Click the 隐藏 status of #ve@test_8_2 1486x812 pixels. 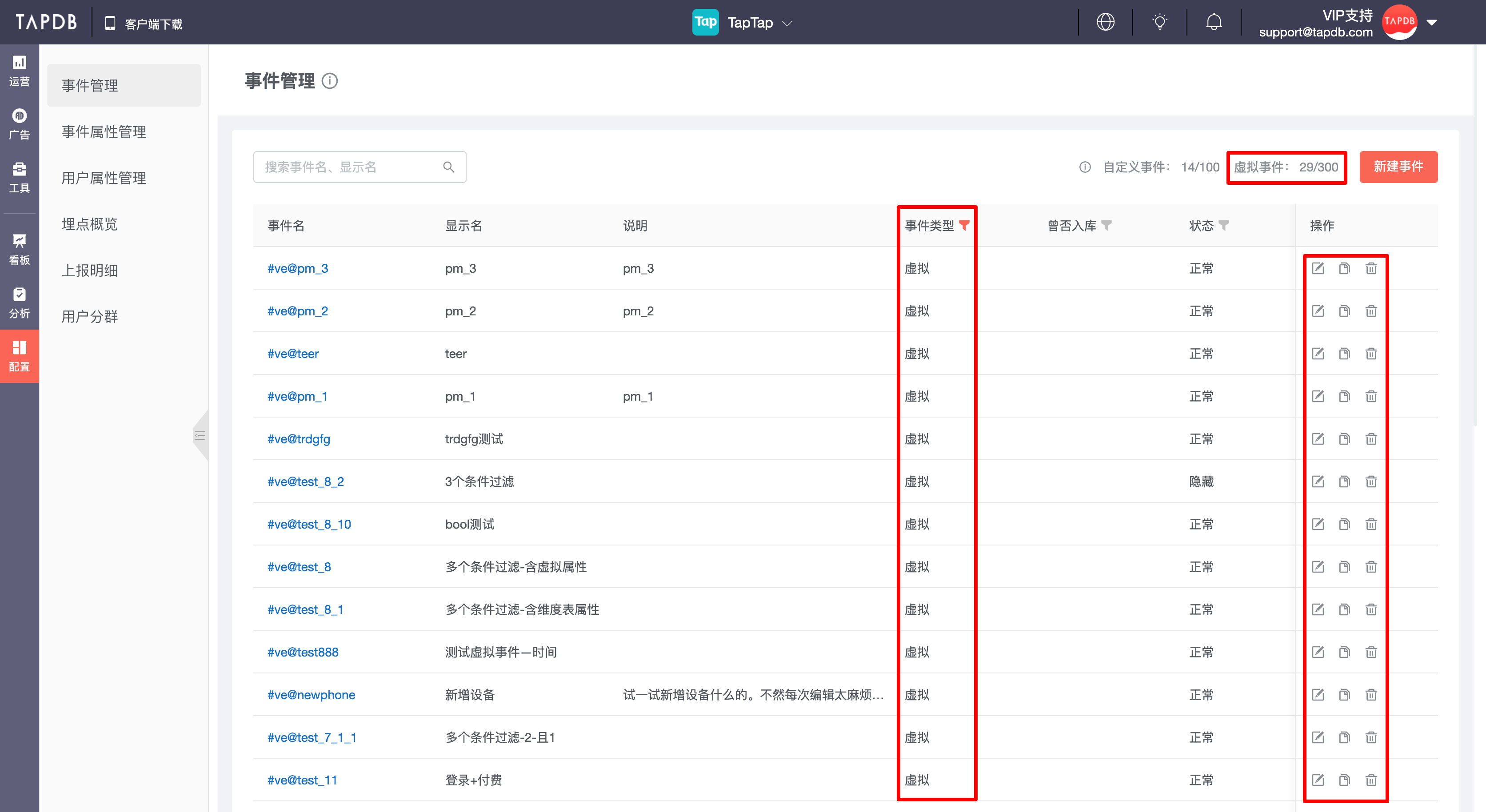pyautogui.click(x=1201, y=482)
